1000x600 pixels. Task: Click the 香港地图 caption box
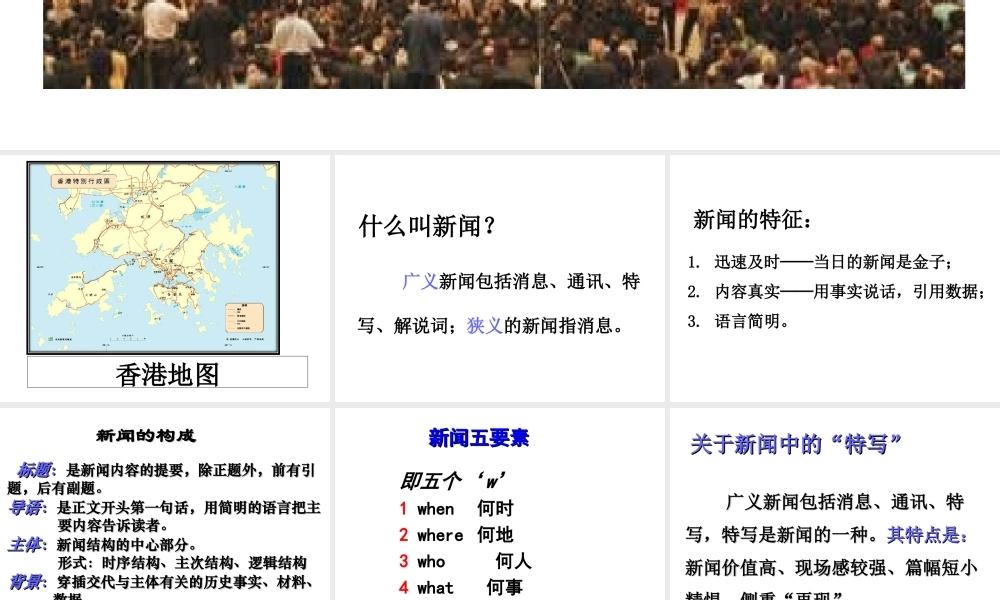pyautogui.click(x=167, y=372)
